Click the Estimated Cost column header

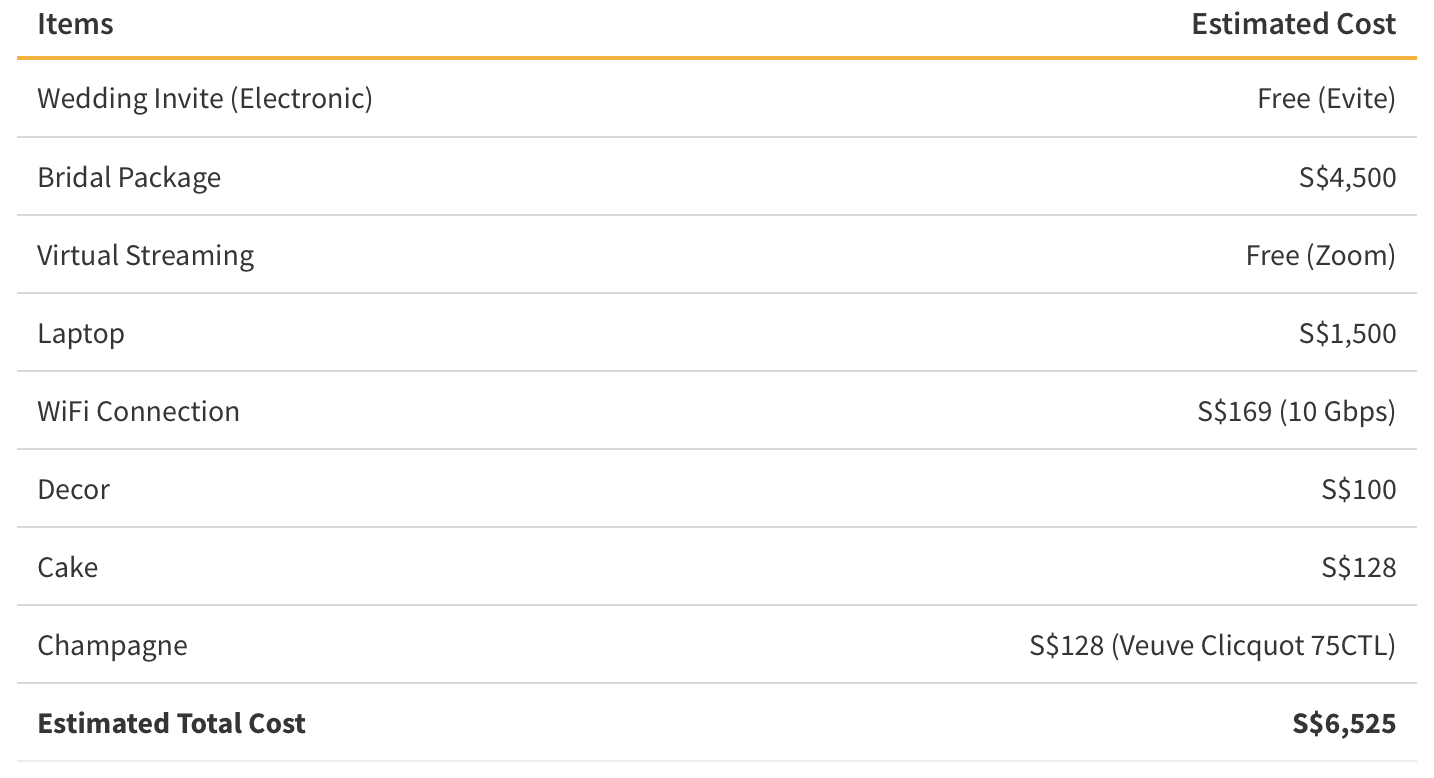pos(1293,24)
